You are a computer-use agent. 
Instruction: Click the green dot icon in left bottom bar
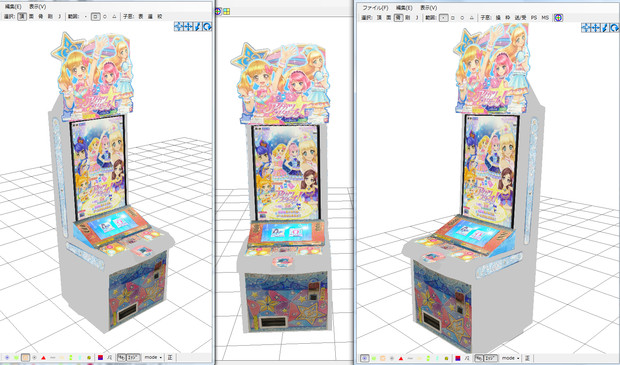[16, 357]
